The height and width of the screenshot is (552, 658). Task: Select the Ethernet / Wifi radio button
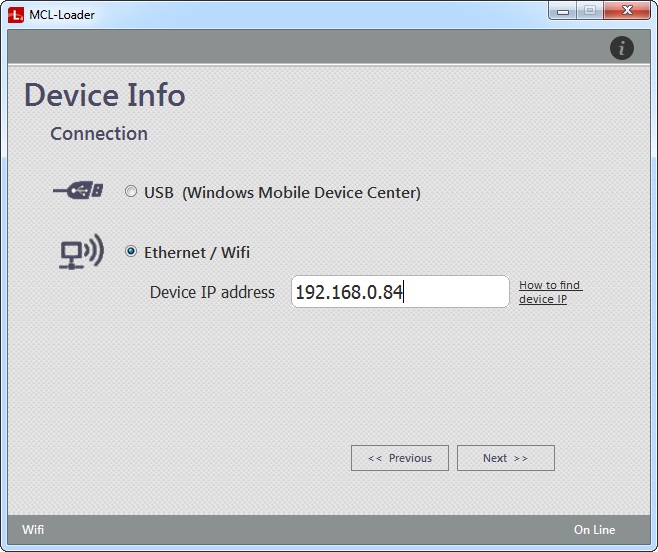(131, 252)
